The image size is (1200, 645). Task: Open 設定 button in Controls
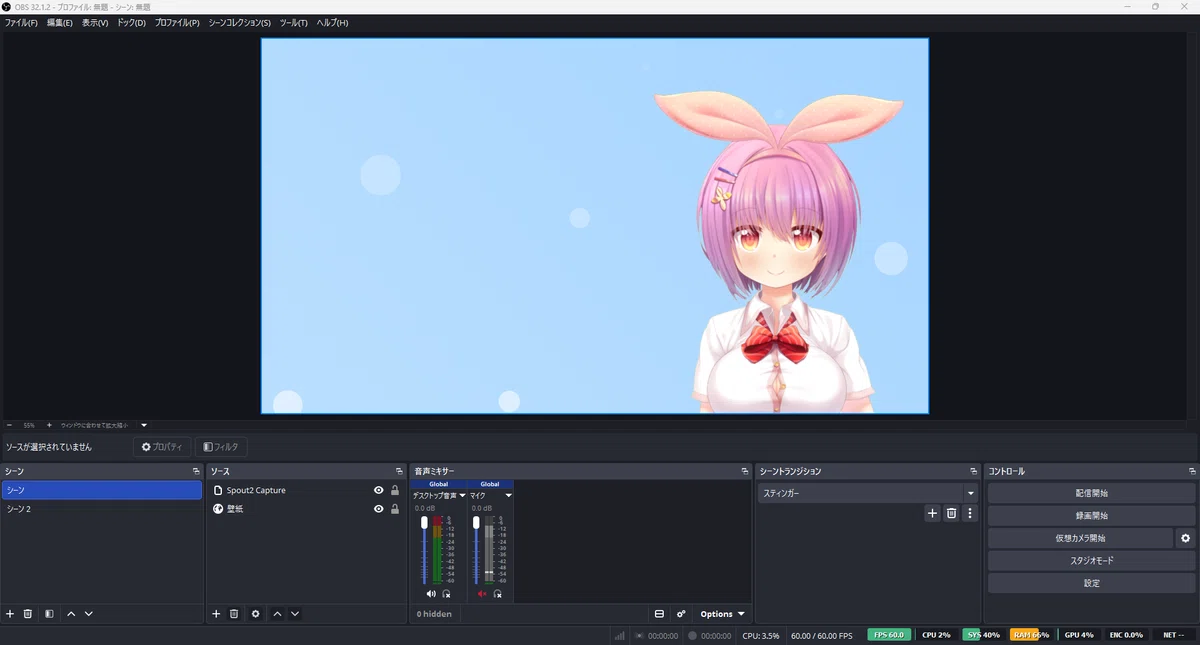pos(1091,583)
